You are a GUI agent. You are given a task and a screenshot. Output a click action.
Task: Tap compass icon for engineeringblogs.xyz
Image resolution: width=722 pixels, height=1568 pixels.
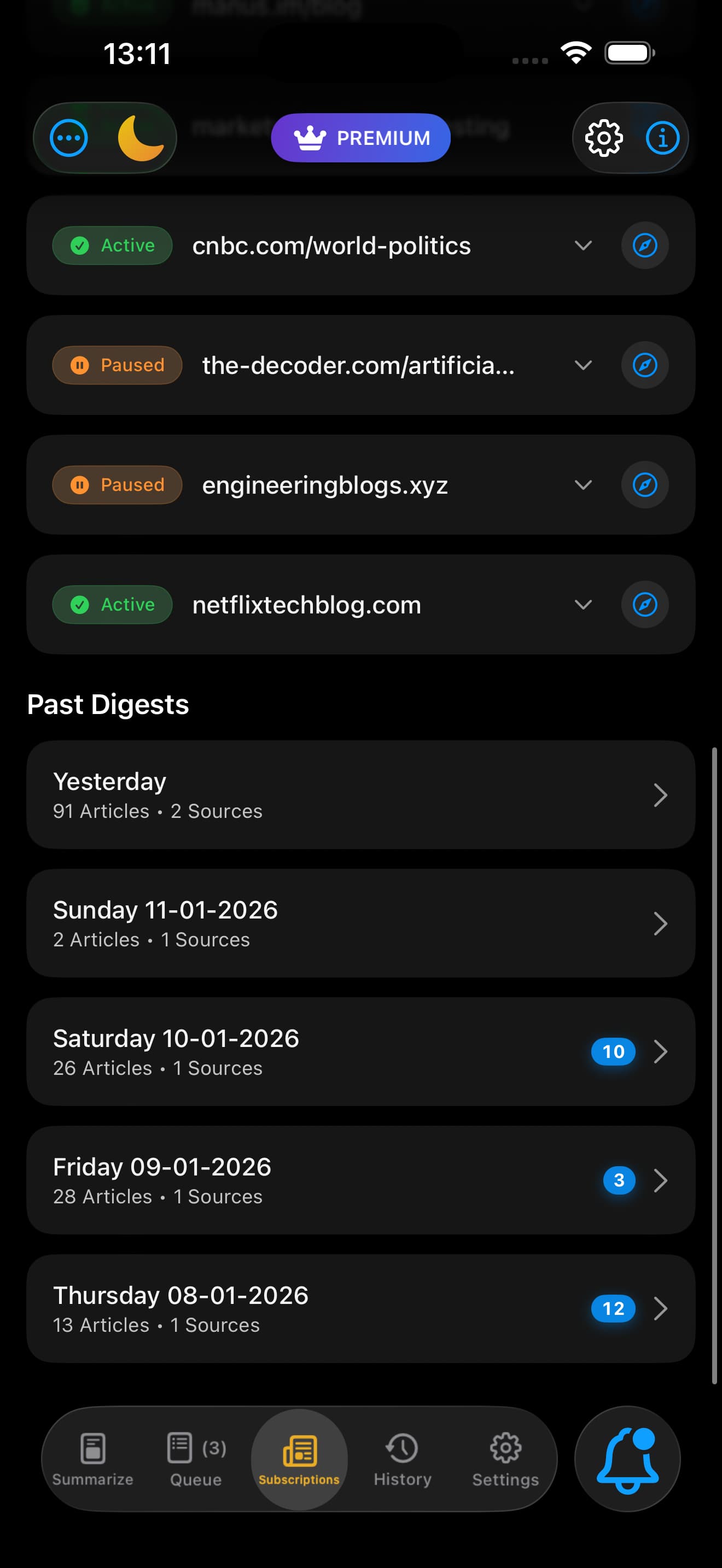(645, 485)
